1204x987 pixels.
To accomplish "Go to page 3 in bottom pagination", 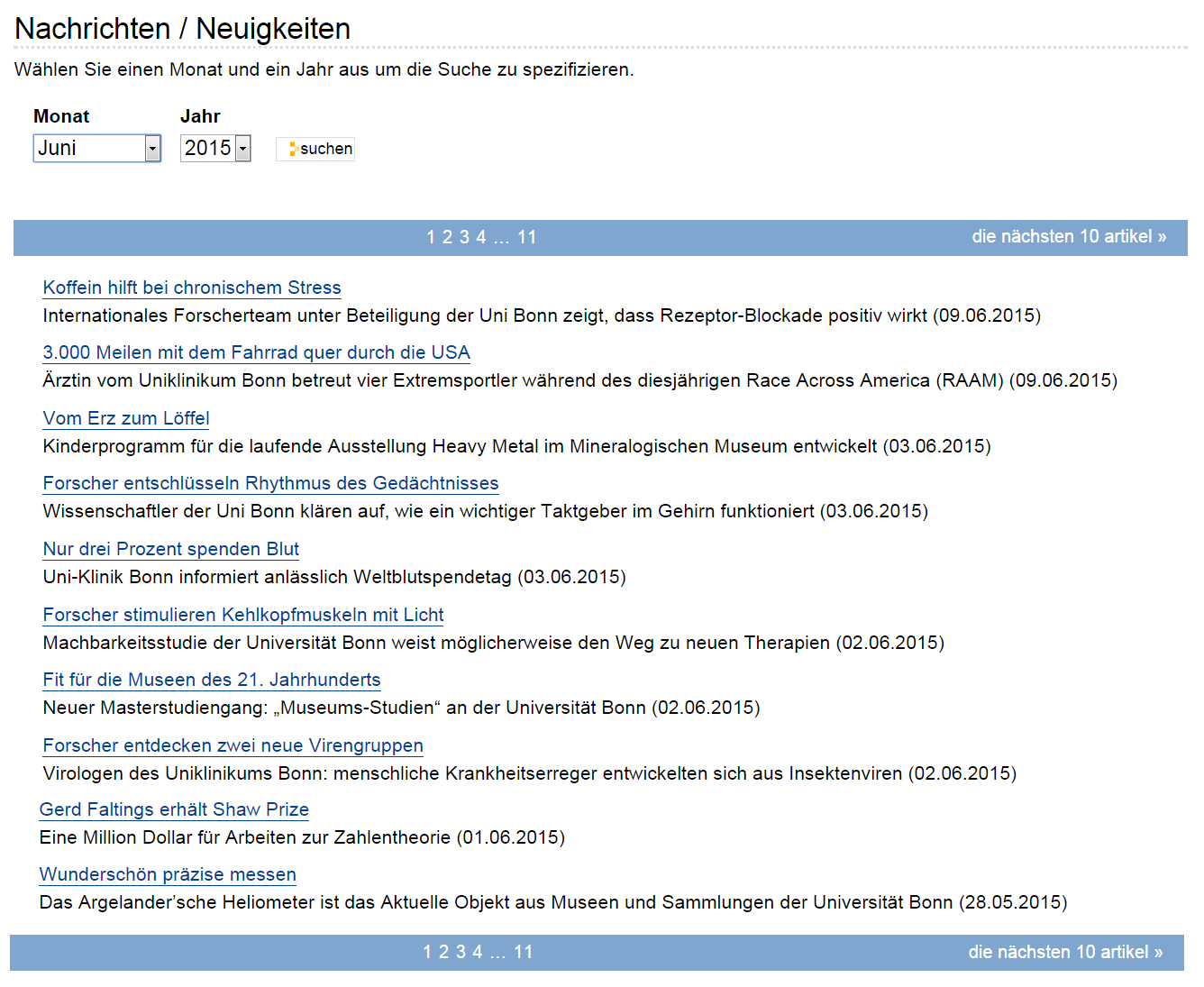I will pos(461,952).
